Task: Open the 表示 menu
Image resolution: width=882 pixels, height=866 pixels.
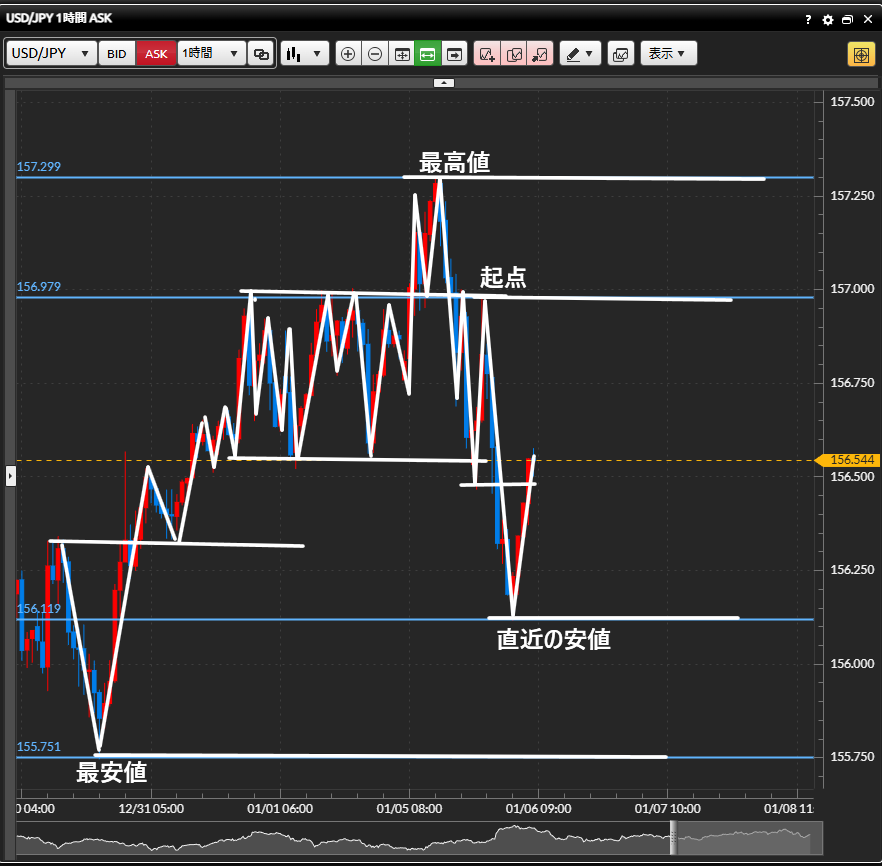Action: tap(668, 54)
